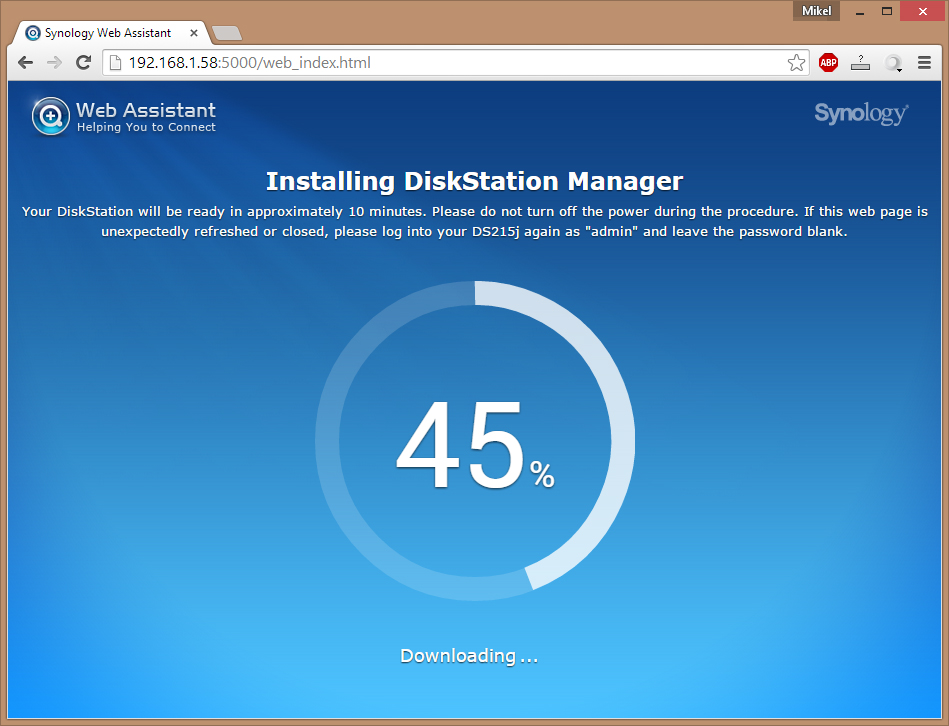This screenshot has width=949, height=726.
Task: Go back with the browser back arrow
Action: 25,62
